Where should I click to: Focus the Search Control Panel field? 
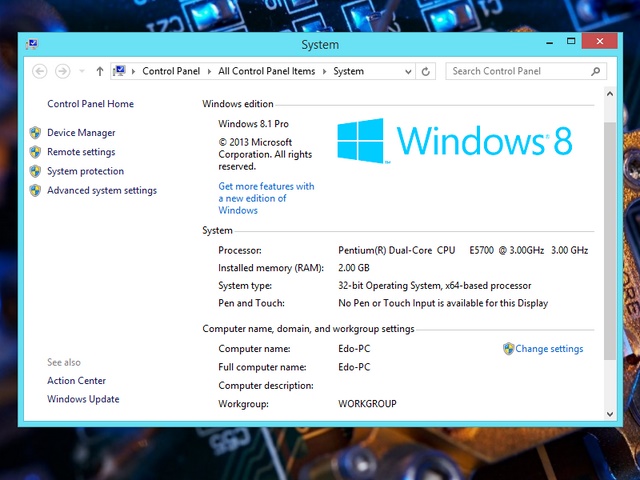(526, 71)
